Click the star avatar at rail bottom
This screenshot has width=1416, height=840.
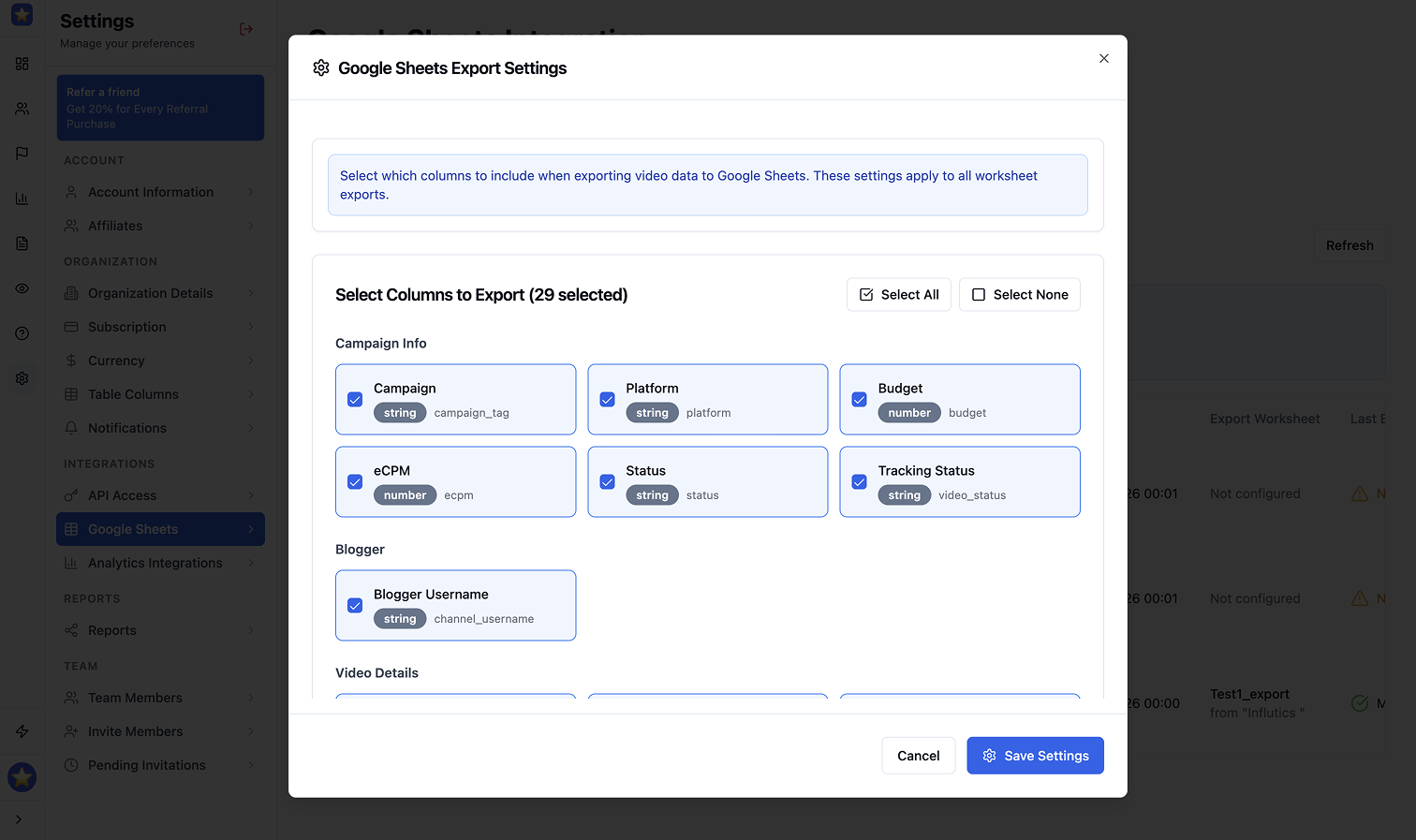pyautogui.click(x=22, y=777)
